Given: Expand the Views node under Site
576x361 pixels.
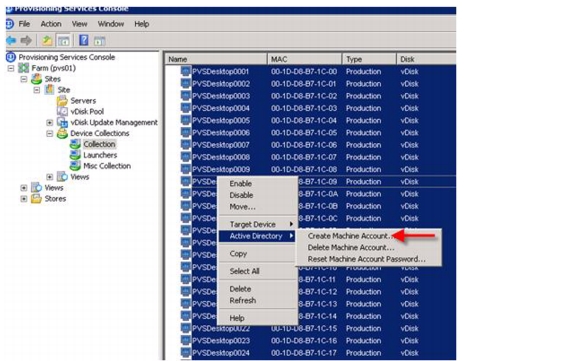Looking at the screenshot, I should [50, 177].
